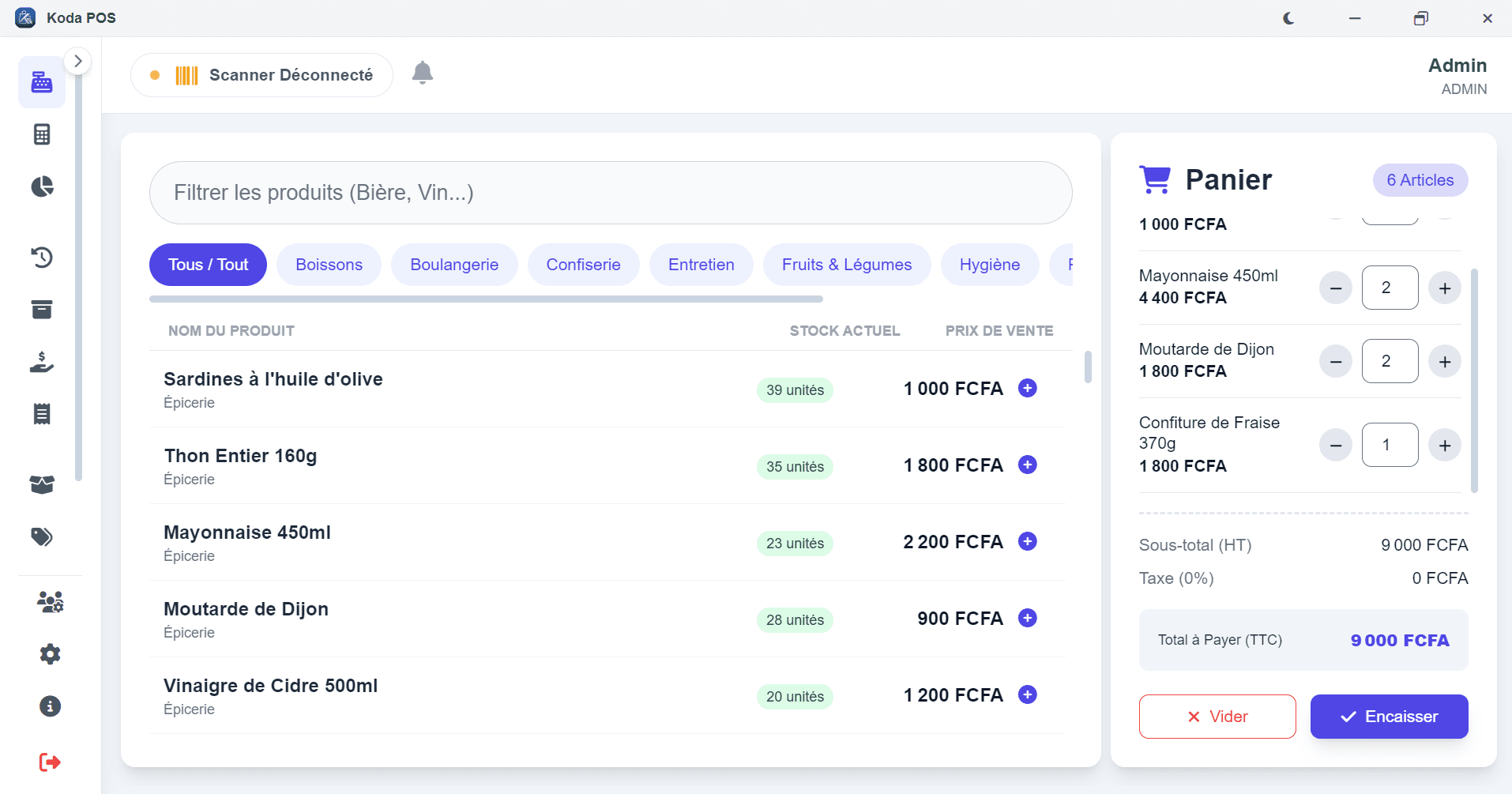Add Mayonnaise 450ml with plus icon in product list

1028,541
